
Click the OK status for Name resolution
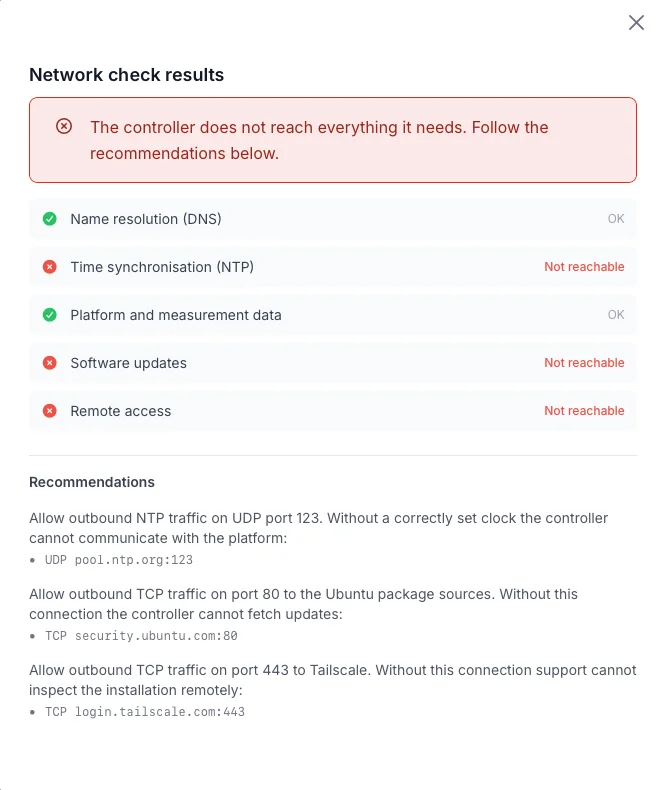[616, 219]
